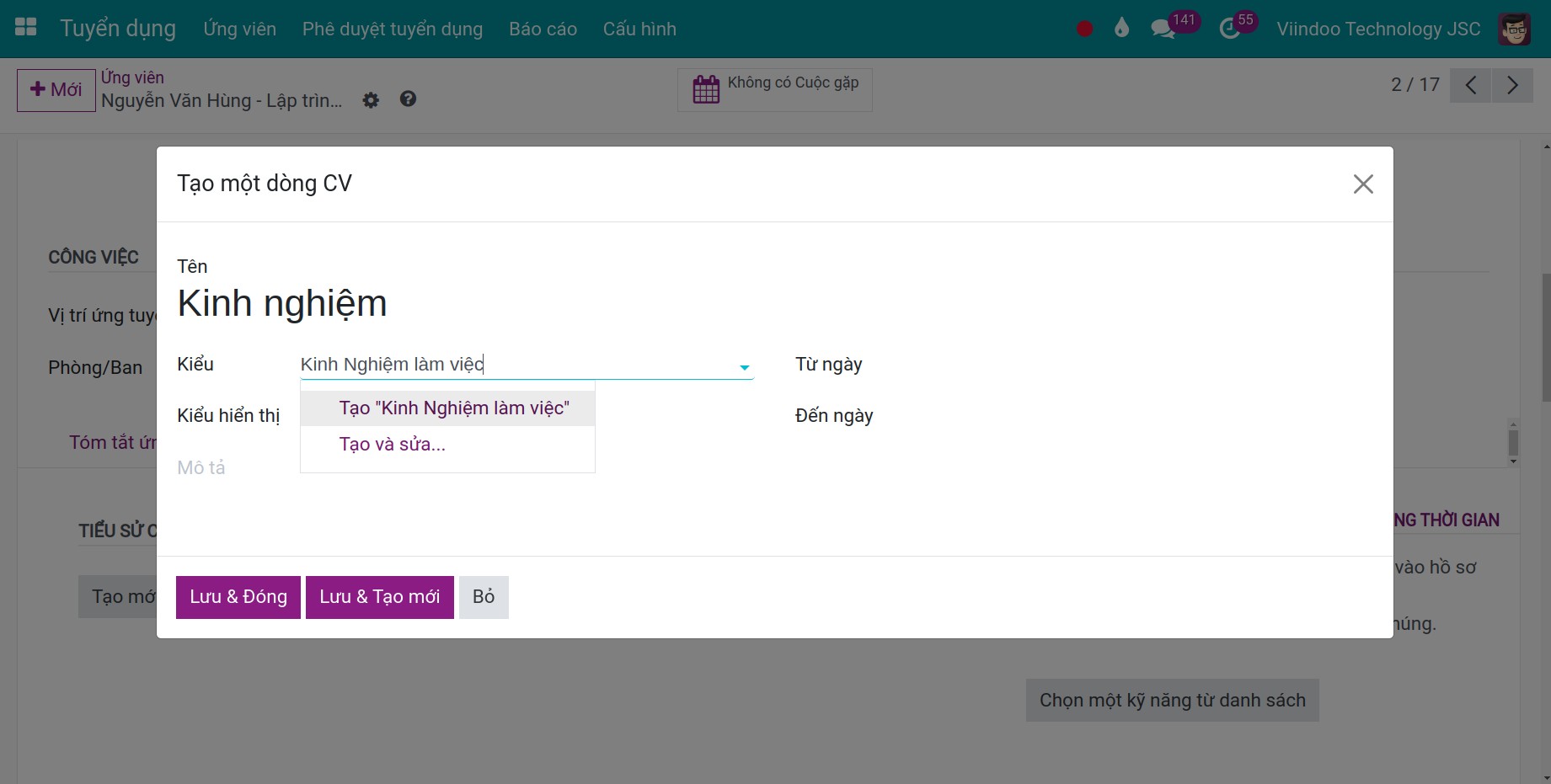The image size is (1551, 784).
Task: Expand the Kiểu dropdown arrow
Action: point(744,367)
